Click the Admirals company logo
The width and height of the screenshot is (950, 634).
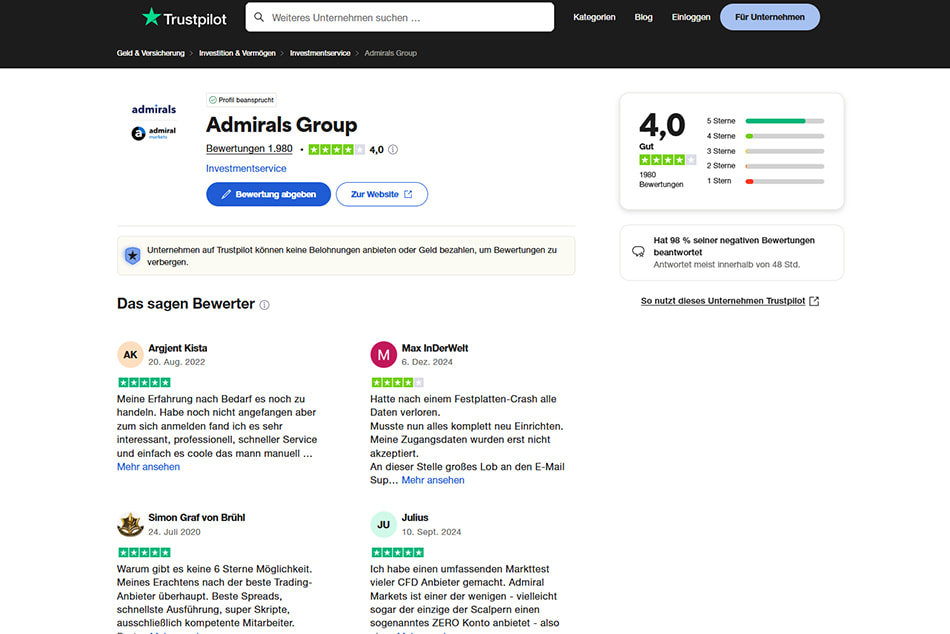(x=154, y=121)
